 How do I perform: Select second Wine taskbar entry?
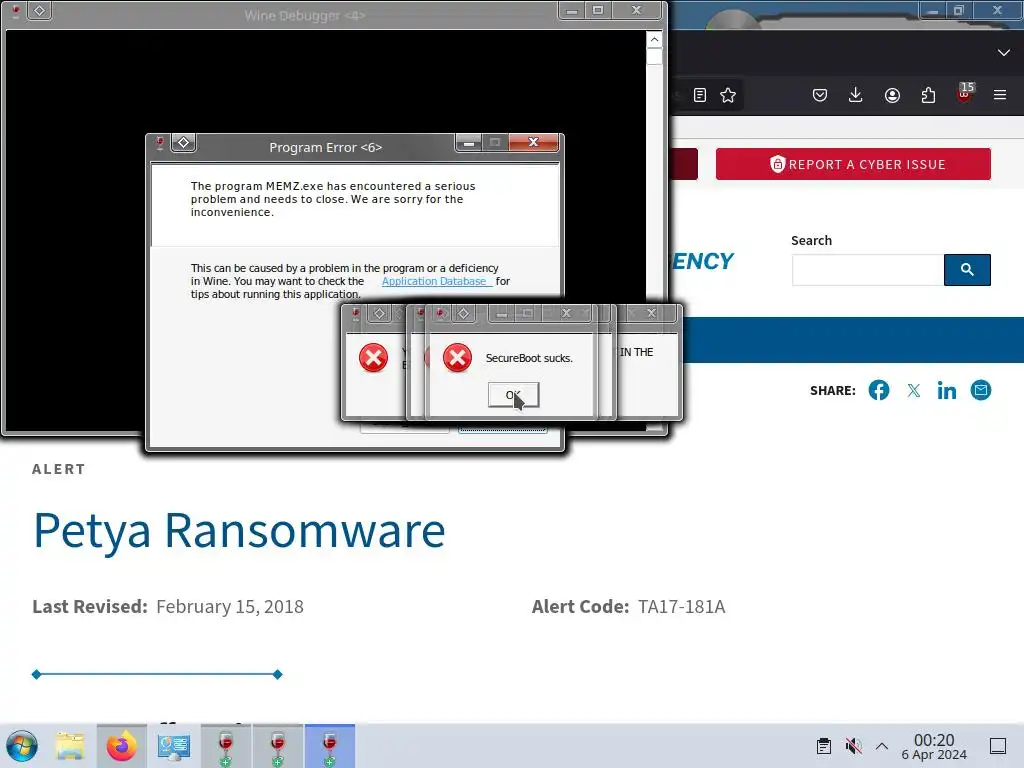(278, 746)
